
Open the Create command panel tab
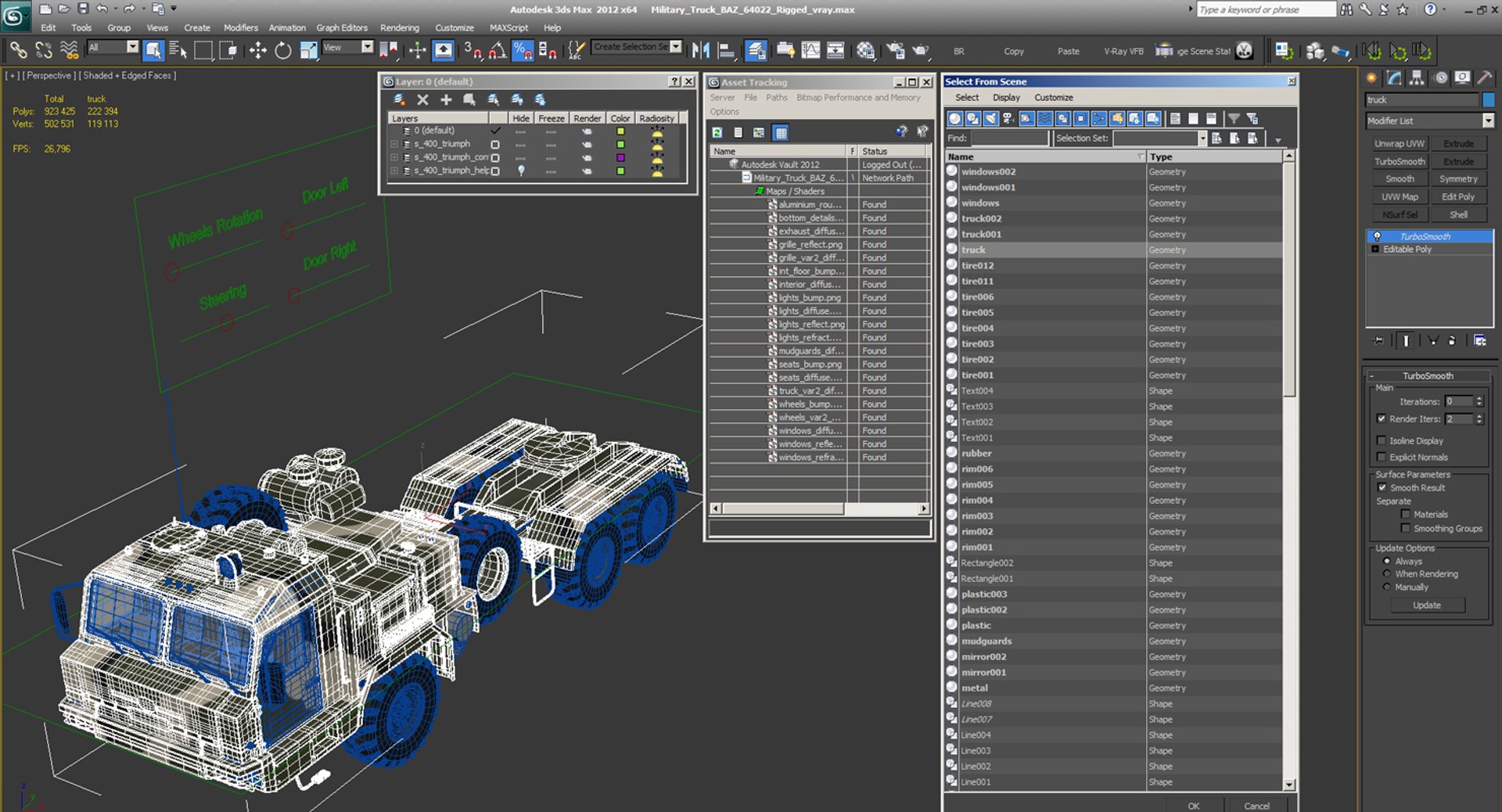click(x=1371, y=77)
